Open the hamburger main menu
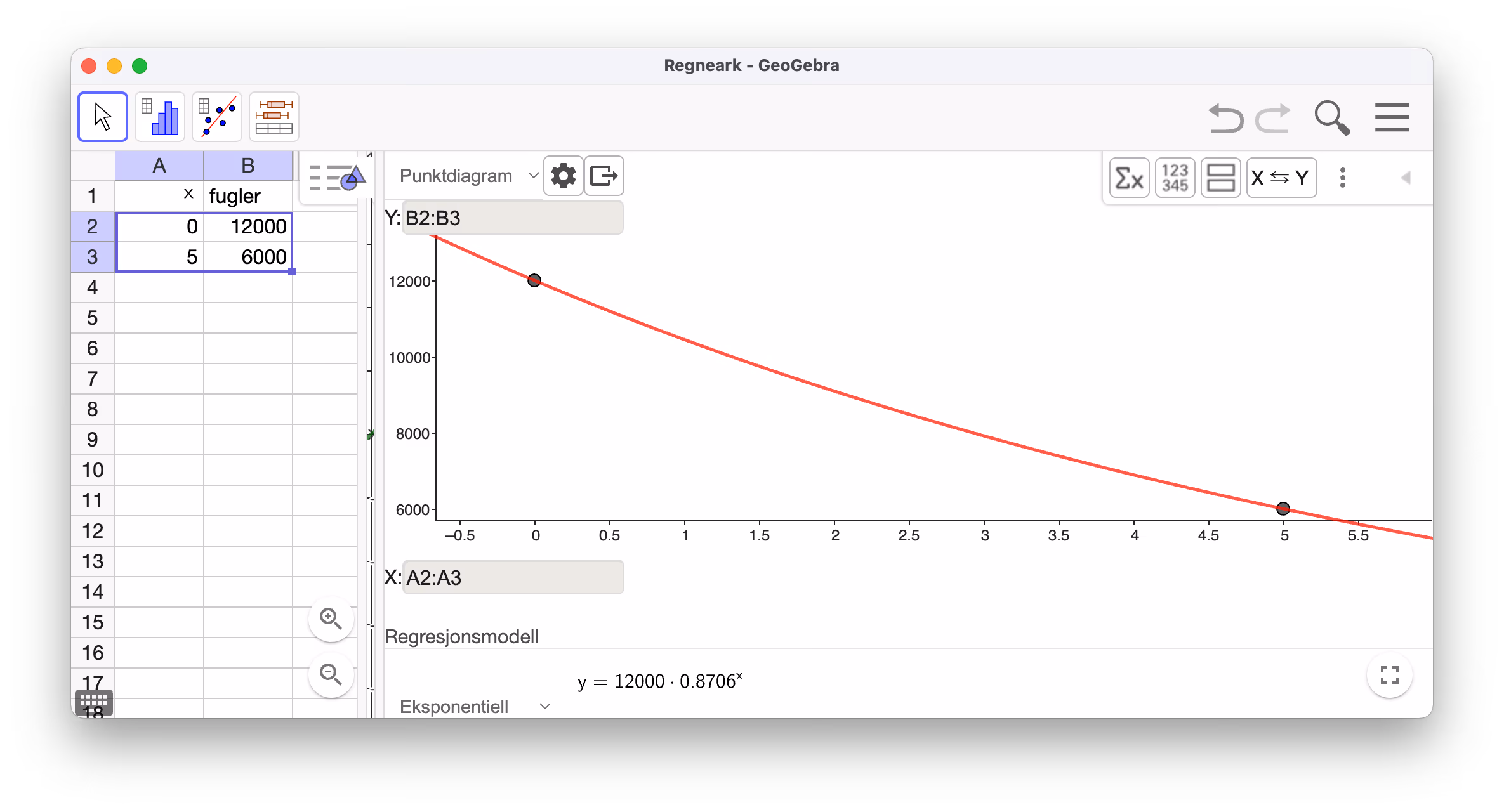The width and height of the screenshot is (1504, 812). point(1392,117)
